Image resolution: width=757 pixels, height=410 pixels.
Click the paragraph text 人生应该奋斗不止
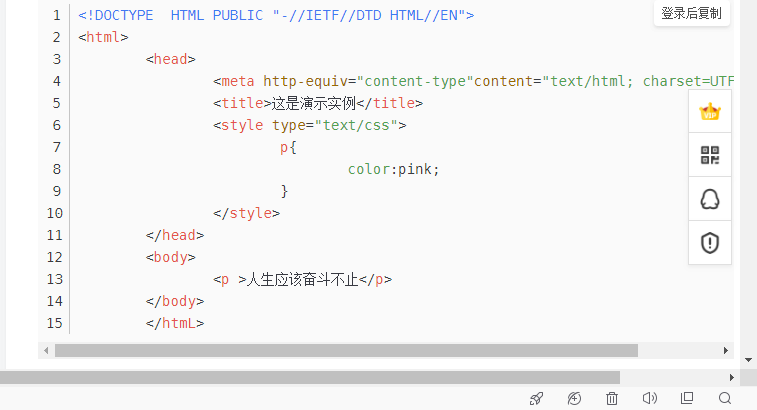coord(302,279)
